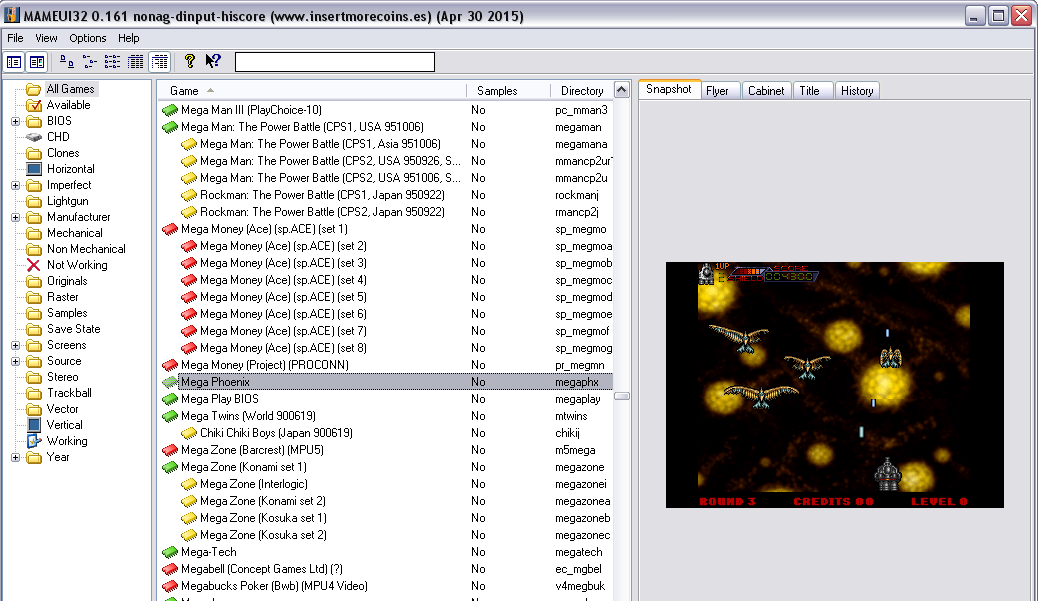Viewport: 1039px width, 601px height.
Task: Switch to small icons view
Action: pos(89,62)
